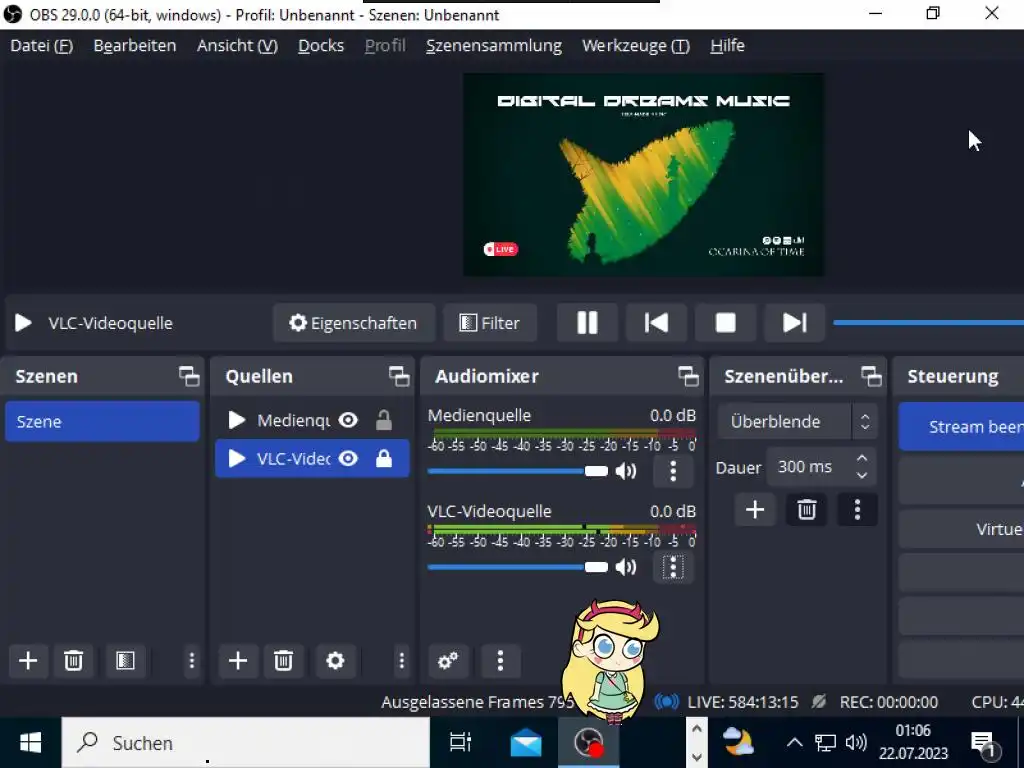
Task: Open the Windows Start menu
Action: (x=31, y=743)
